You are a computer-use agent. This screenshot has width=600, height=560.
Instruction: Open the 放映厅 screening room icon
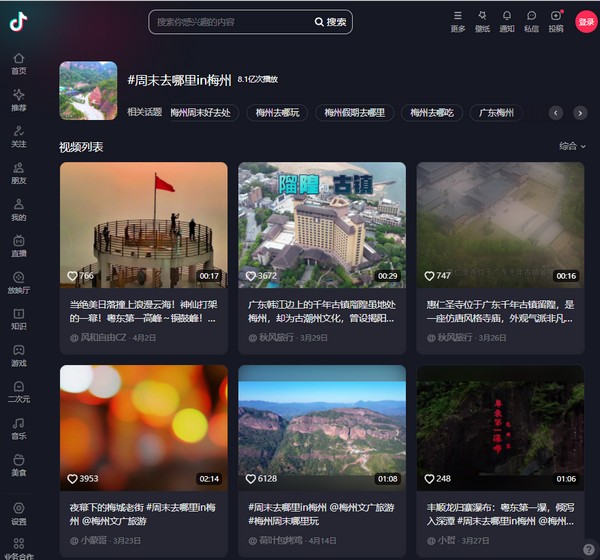(18, 282)
